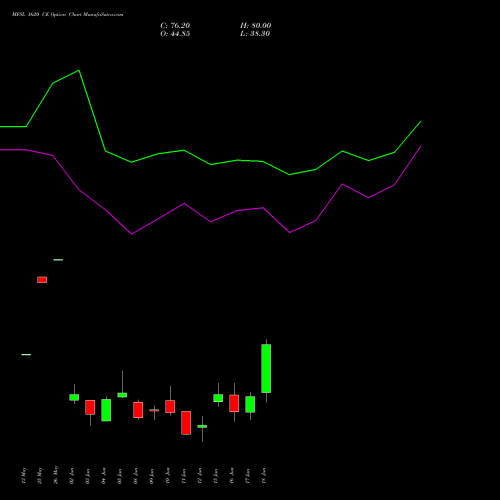Click the tall green candlestick for 18 Jun

click(266, 368)
